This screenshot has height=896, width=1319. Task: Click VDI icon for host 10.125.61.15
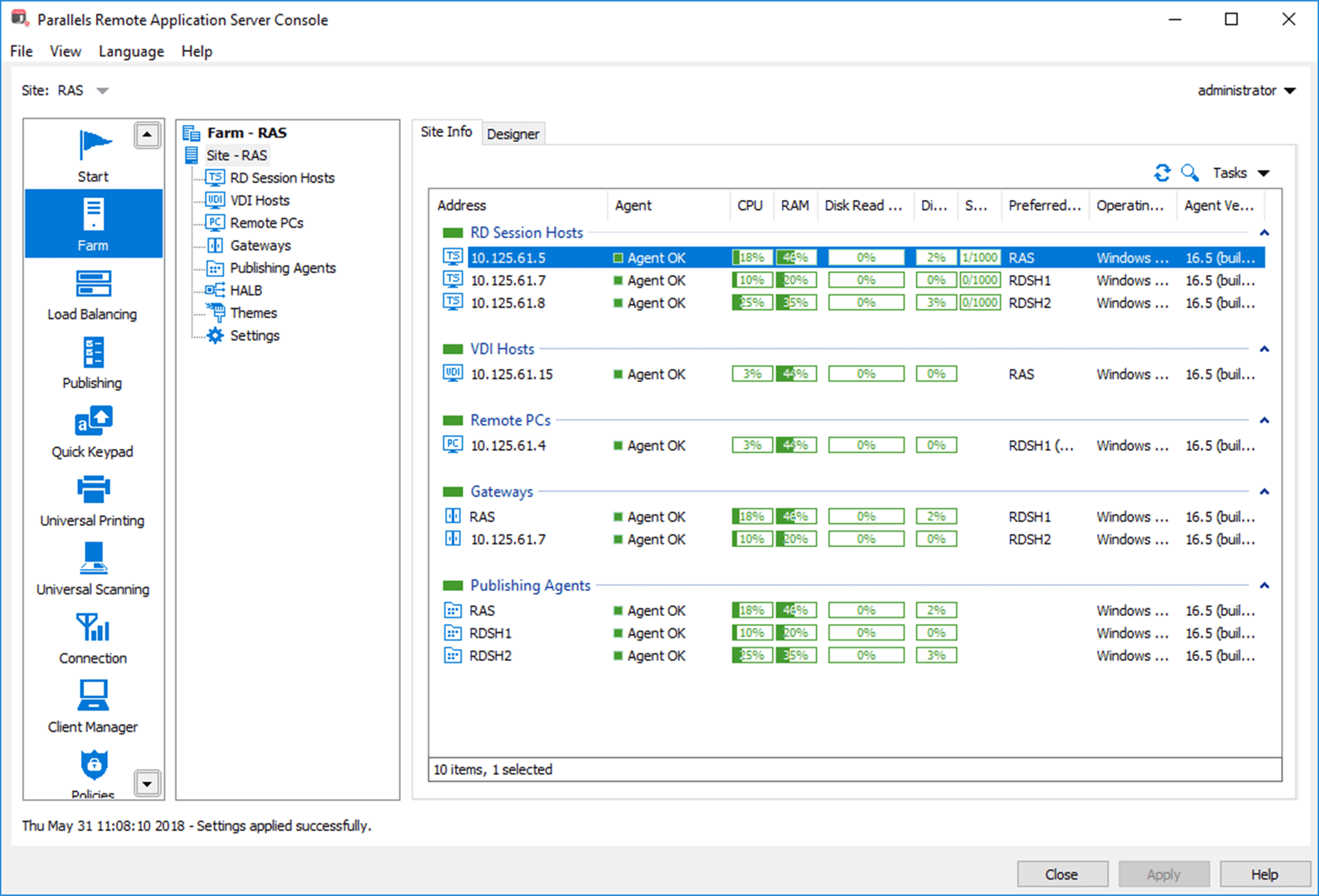pos(453,373)
